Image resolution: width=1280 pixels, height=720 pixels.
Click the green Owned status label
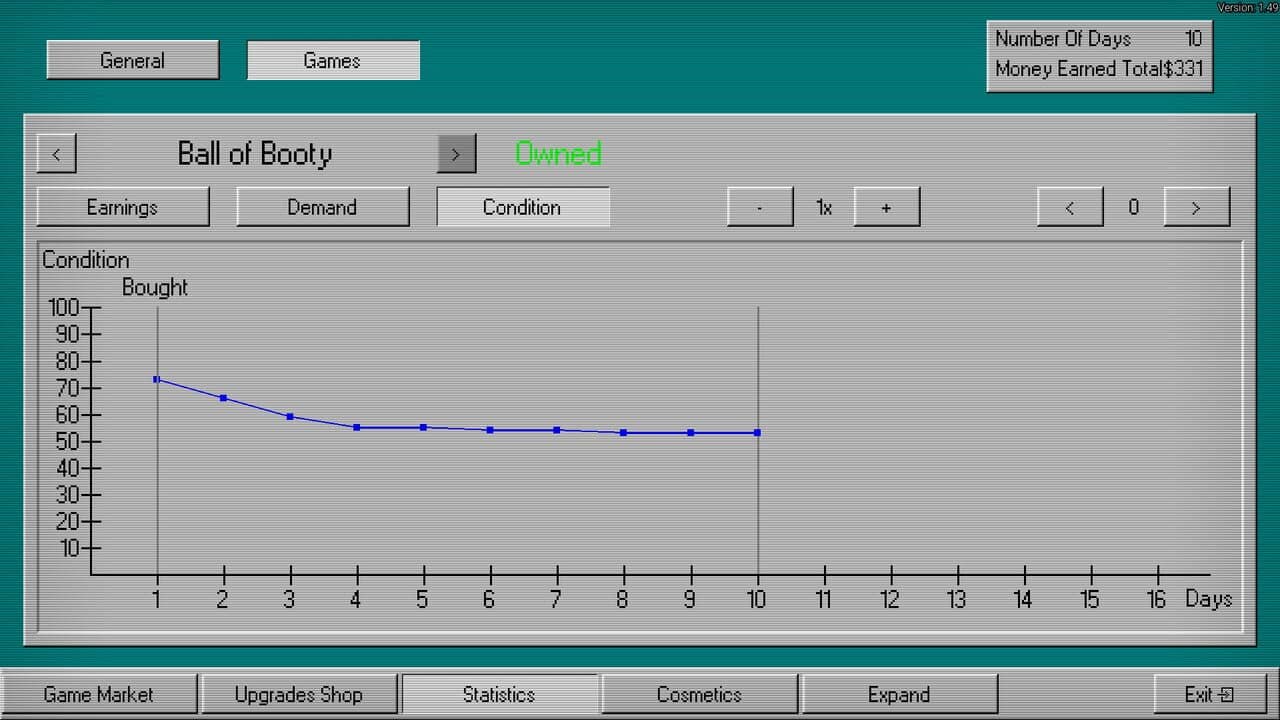click(x=558, y=154)
